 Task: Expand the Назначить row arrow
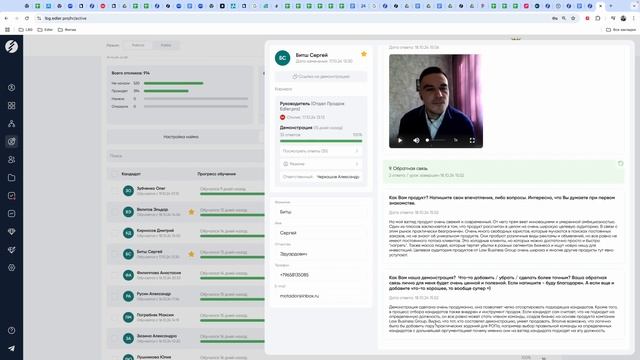(357, 164)
